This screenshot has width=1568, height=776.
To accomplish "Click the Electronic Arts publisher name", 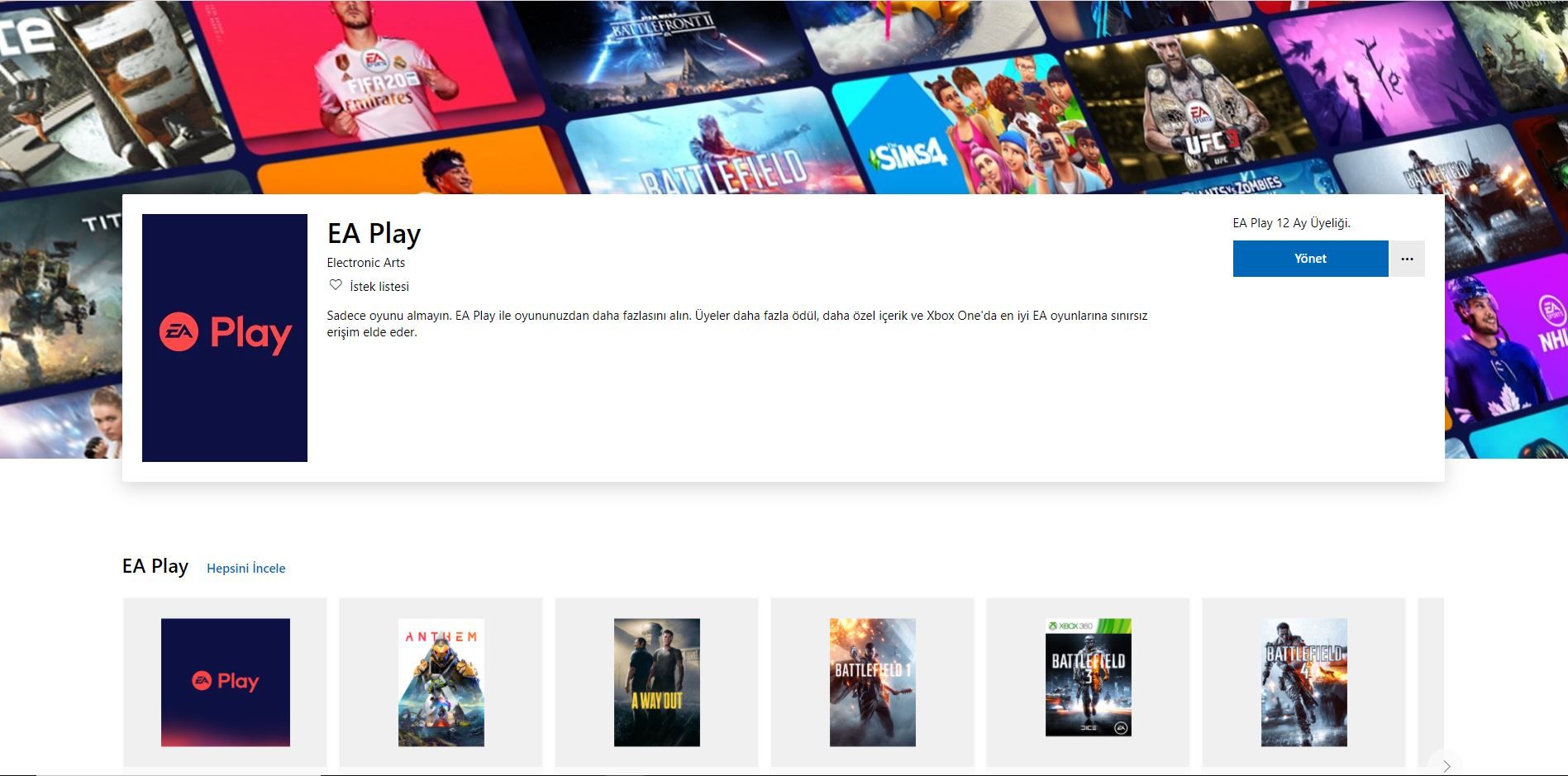I will [x=366, y=263].
